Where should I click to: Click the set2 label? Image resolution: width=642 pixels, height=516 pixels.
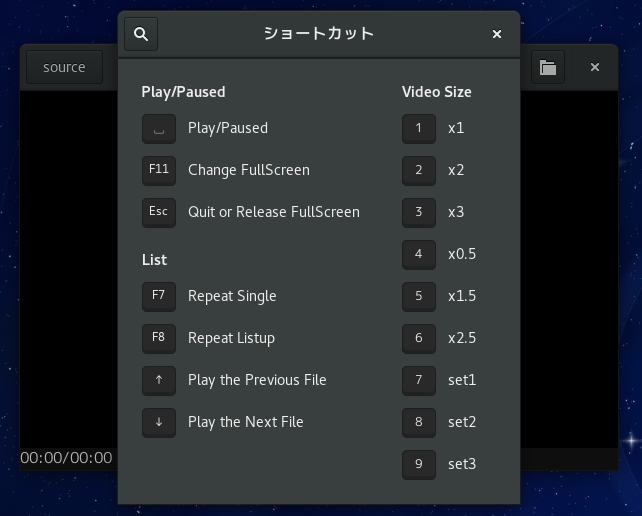pos(462,422)
